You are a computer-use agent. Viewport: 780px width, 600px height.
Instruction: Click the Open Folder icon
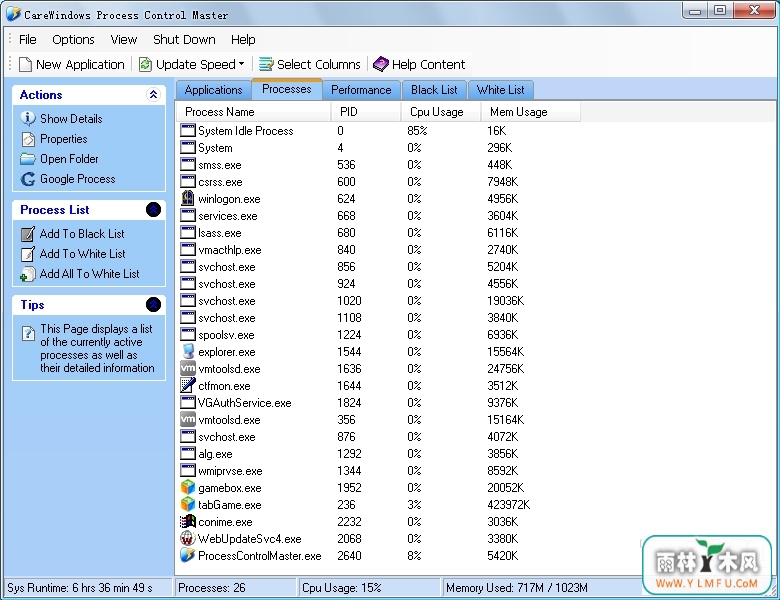pyautogui.click(x=28, y=159)
